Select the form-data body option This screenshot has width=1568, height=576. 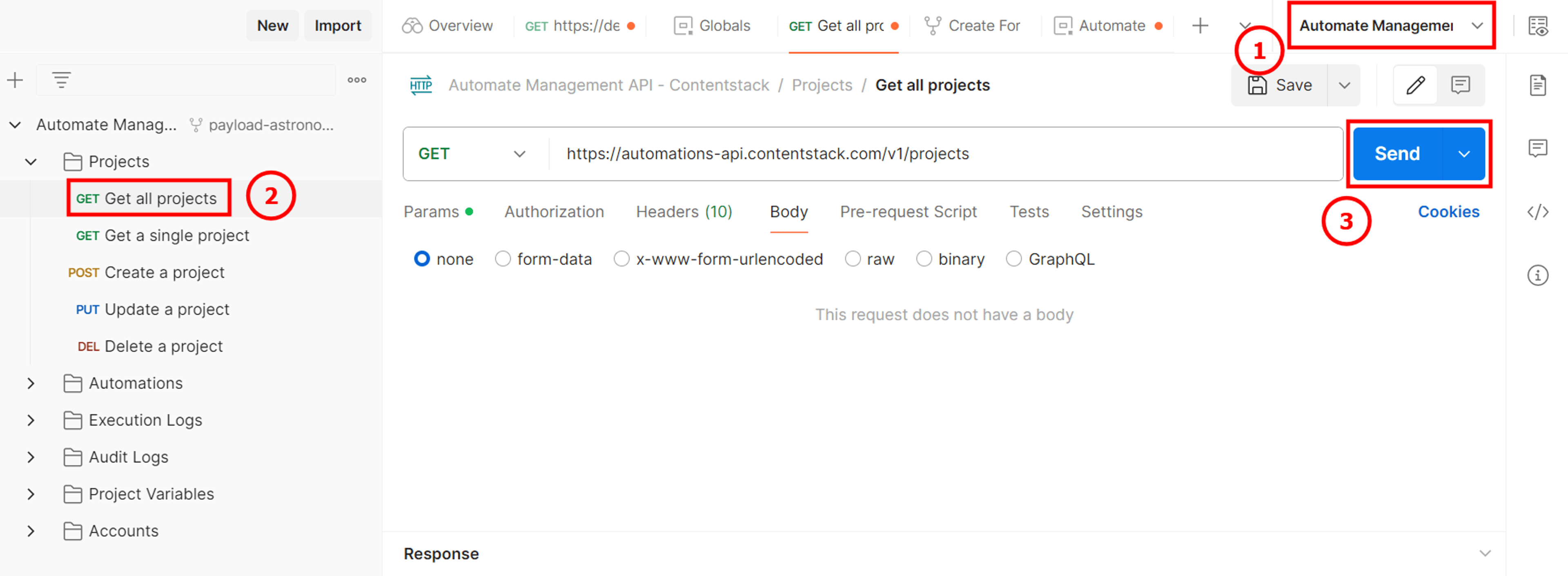click(x=503, y=259)
